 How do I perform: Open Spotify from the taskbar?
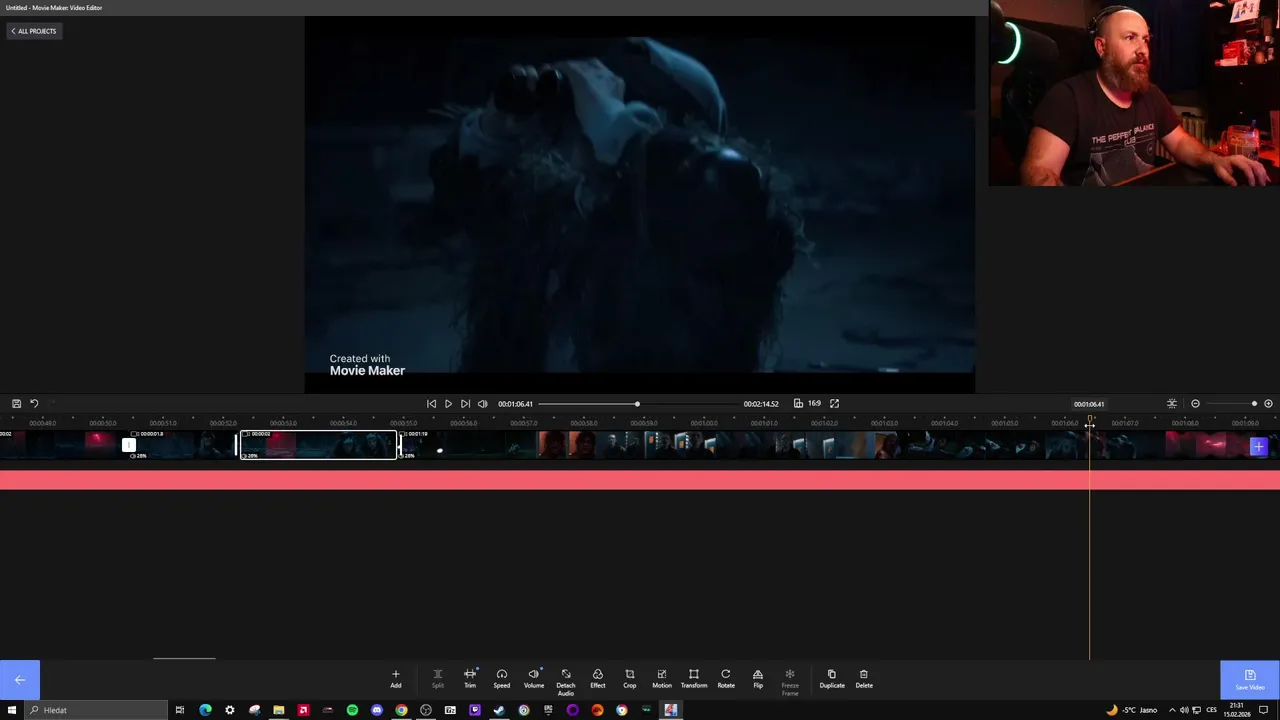[x=352, y=710]
